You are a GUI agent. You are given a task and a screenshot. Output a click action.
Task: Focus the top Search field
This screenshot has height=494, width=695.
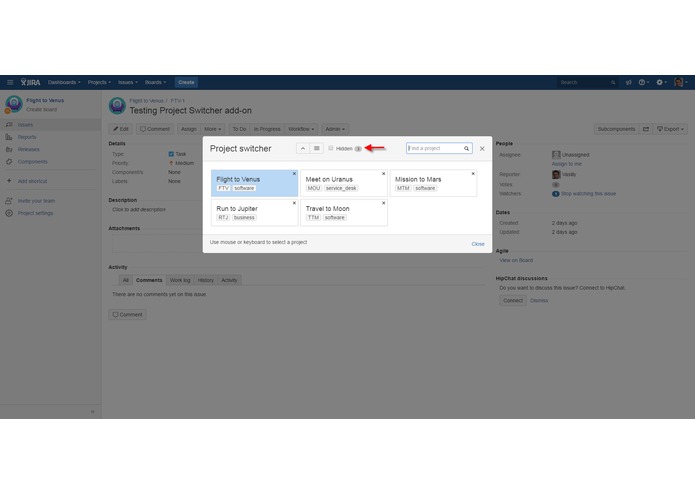pos(587,82)
